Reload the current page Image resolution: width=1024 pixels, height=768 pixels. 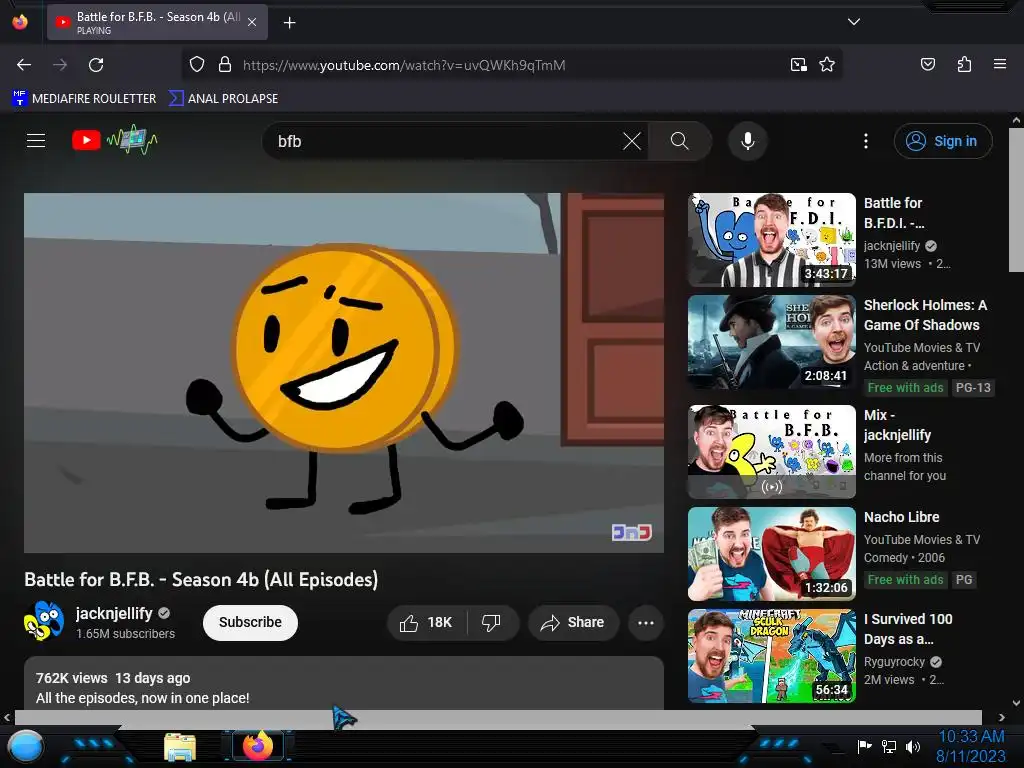pyautogui.click(x=96, y=65)
